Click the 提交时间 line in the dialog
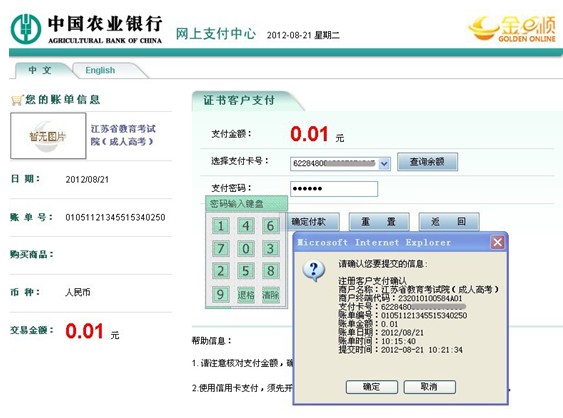The height and width of the screenshot is (418, 563). (400, 350)
